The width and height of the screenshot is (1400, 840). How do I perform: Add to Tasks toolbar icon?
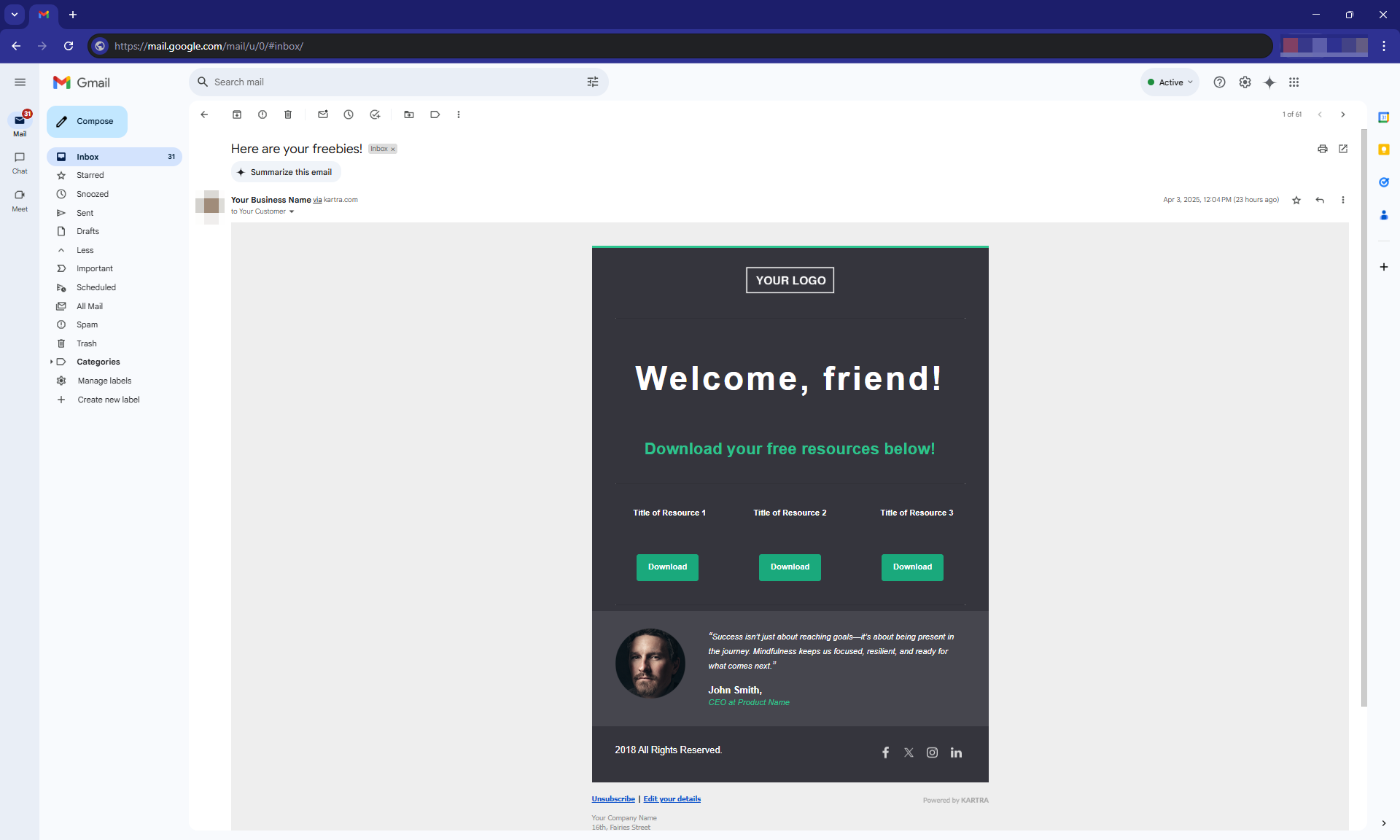pyautogui.click(x=375, y=114)
